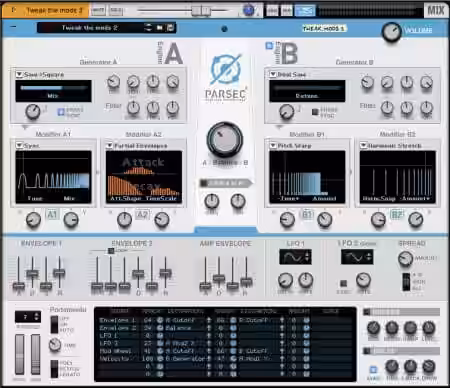Image resolution: width=450 pixels, height=388 pixels.
Task: Toggle the Envelope 2 loop switch
Action: point(111,250)
